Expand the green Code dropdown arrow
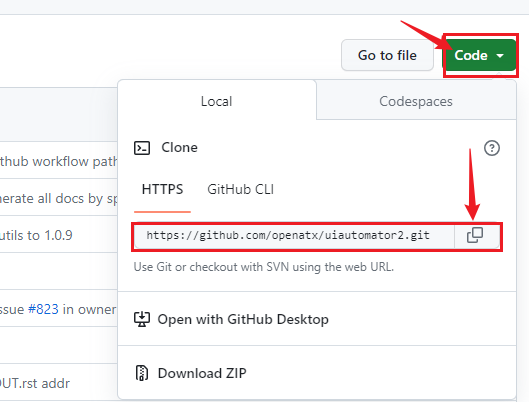Screen dimensions: 529x402 [500, 56]
